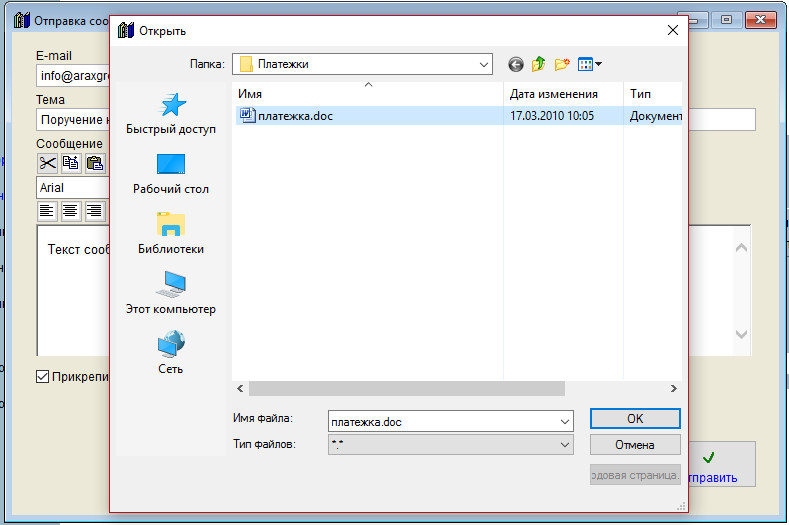Expand the Имя файла dropdown arrow
The width and height of the screenshot is (789, 525).
pyautogui.click(x=565, y=421)
